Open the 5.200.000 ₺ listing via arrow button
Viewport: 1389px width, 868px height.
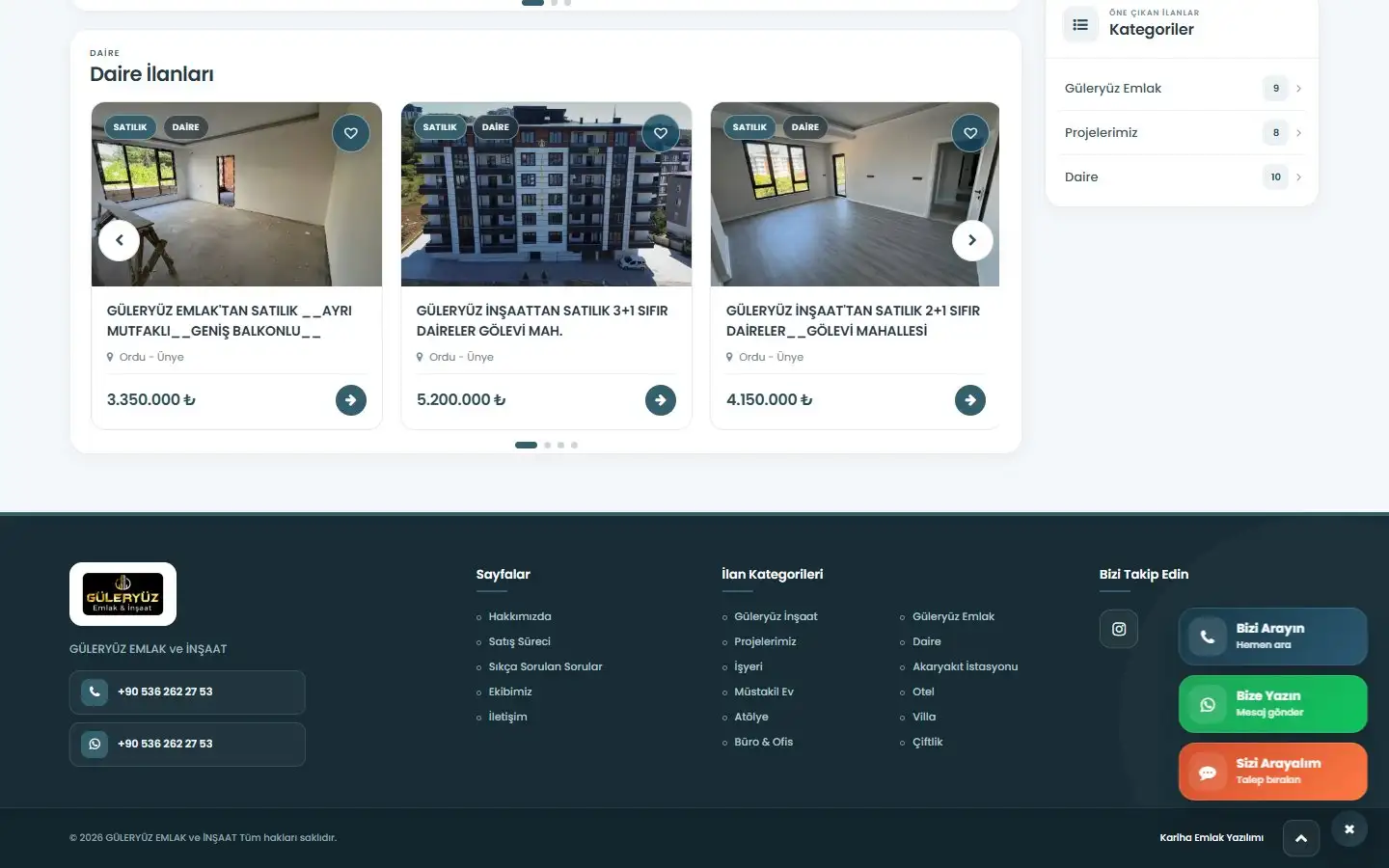pos(661,400)
